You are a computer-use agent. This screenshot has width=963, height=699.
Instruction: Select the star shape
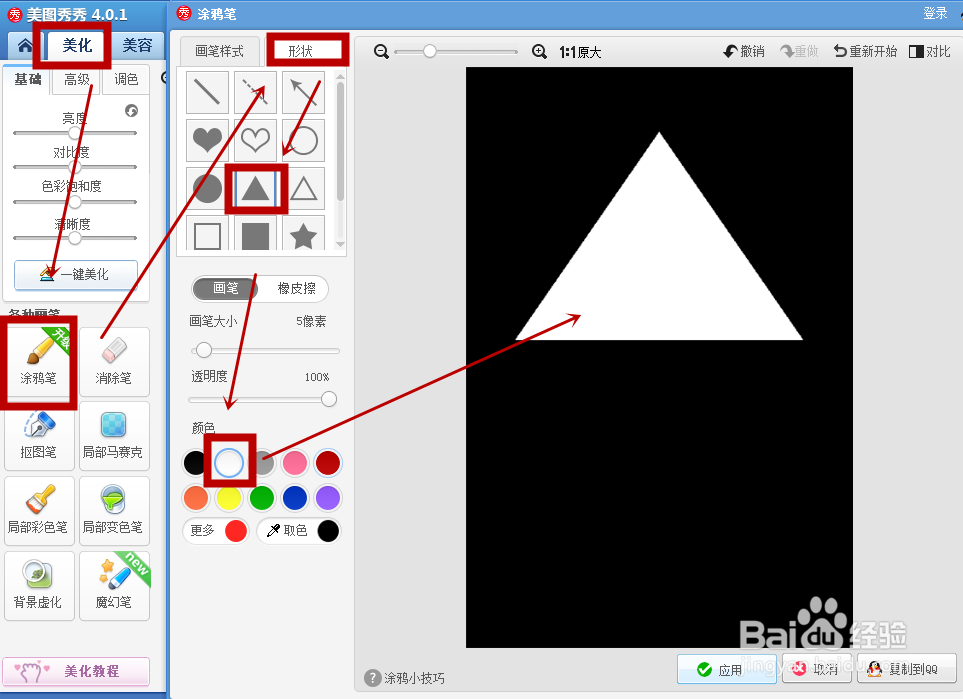click(303, 233)
